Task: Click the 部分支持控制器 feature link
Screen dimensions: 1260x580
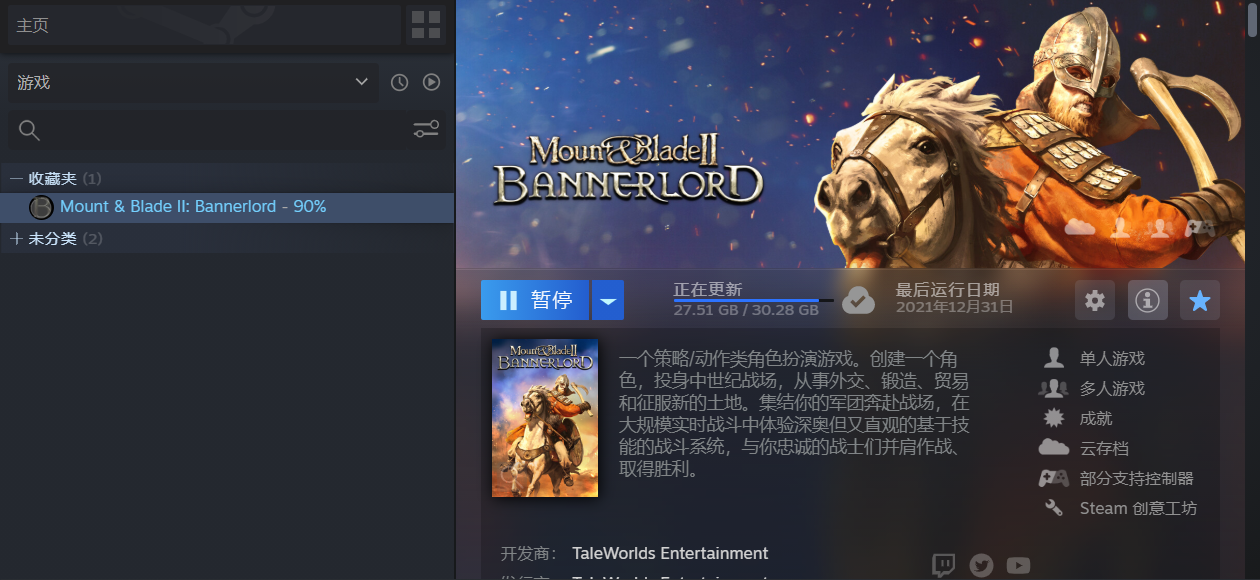Action: (x=1137, y=478)
